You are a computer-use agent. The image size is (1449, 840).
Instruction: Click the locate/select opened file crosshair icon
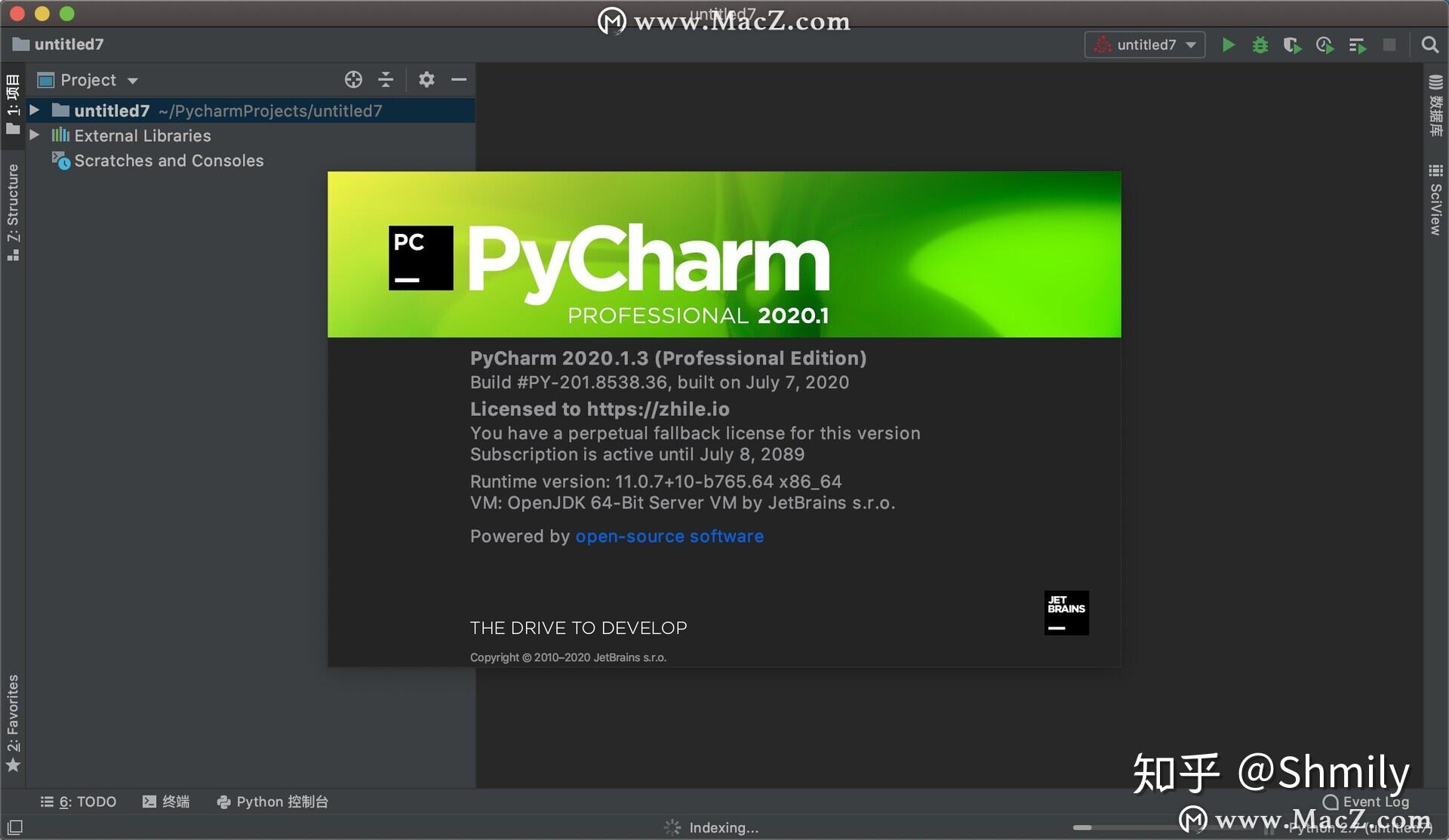coord(353,80)
